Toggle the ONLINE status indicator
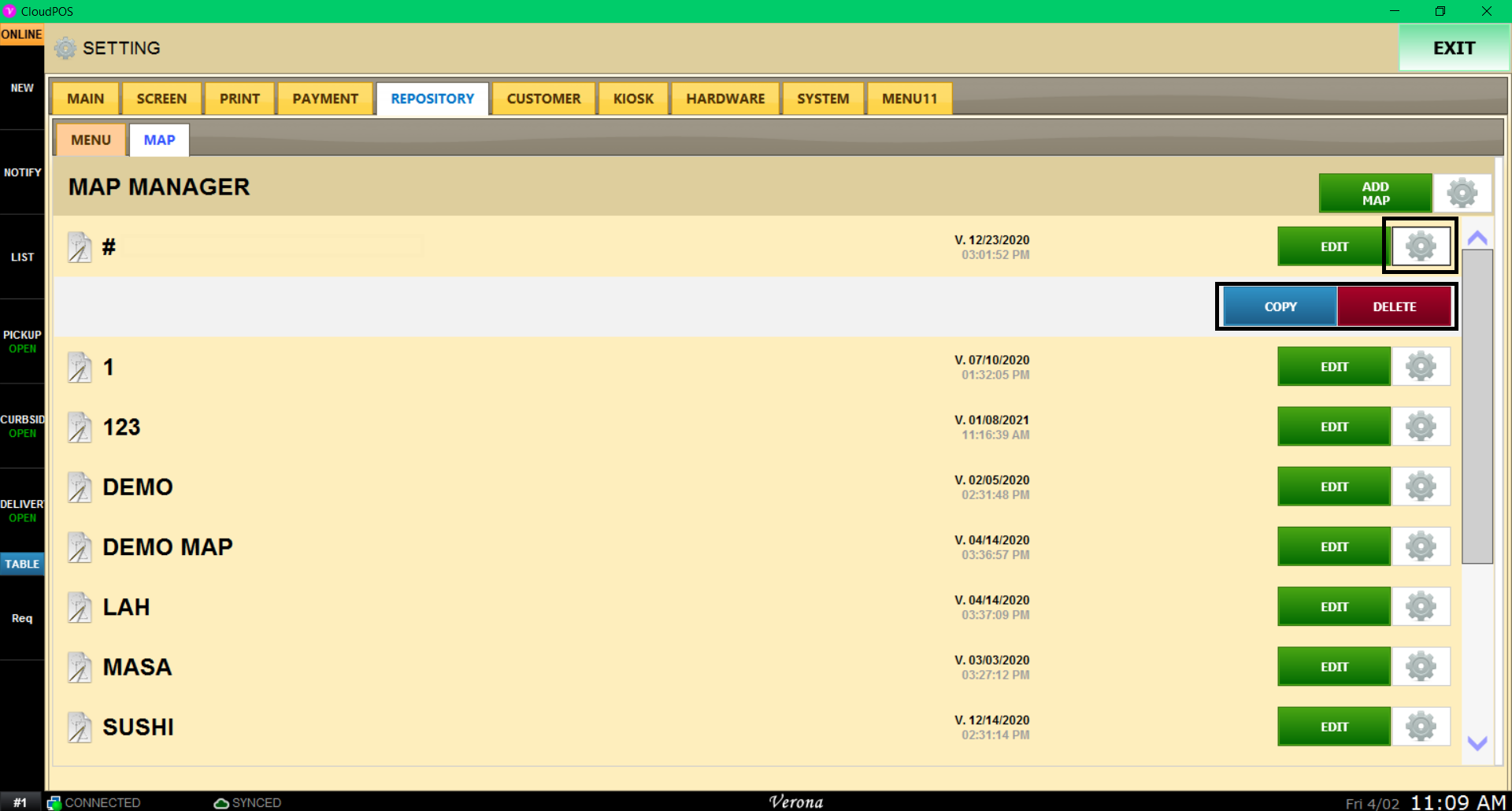The image size is (1512, 811). [22, 35]
